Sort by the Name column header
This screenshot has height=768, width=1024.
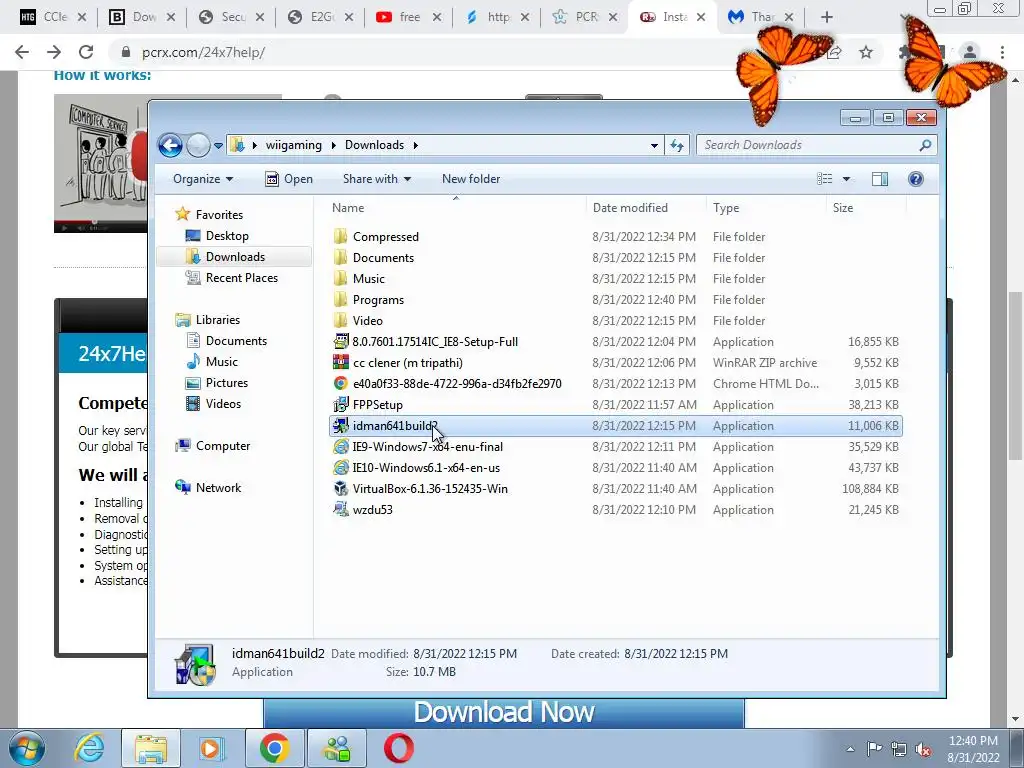pos(455,208)
